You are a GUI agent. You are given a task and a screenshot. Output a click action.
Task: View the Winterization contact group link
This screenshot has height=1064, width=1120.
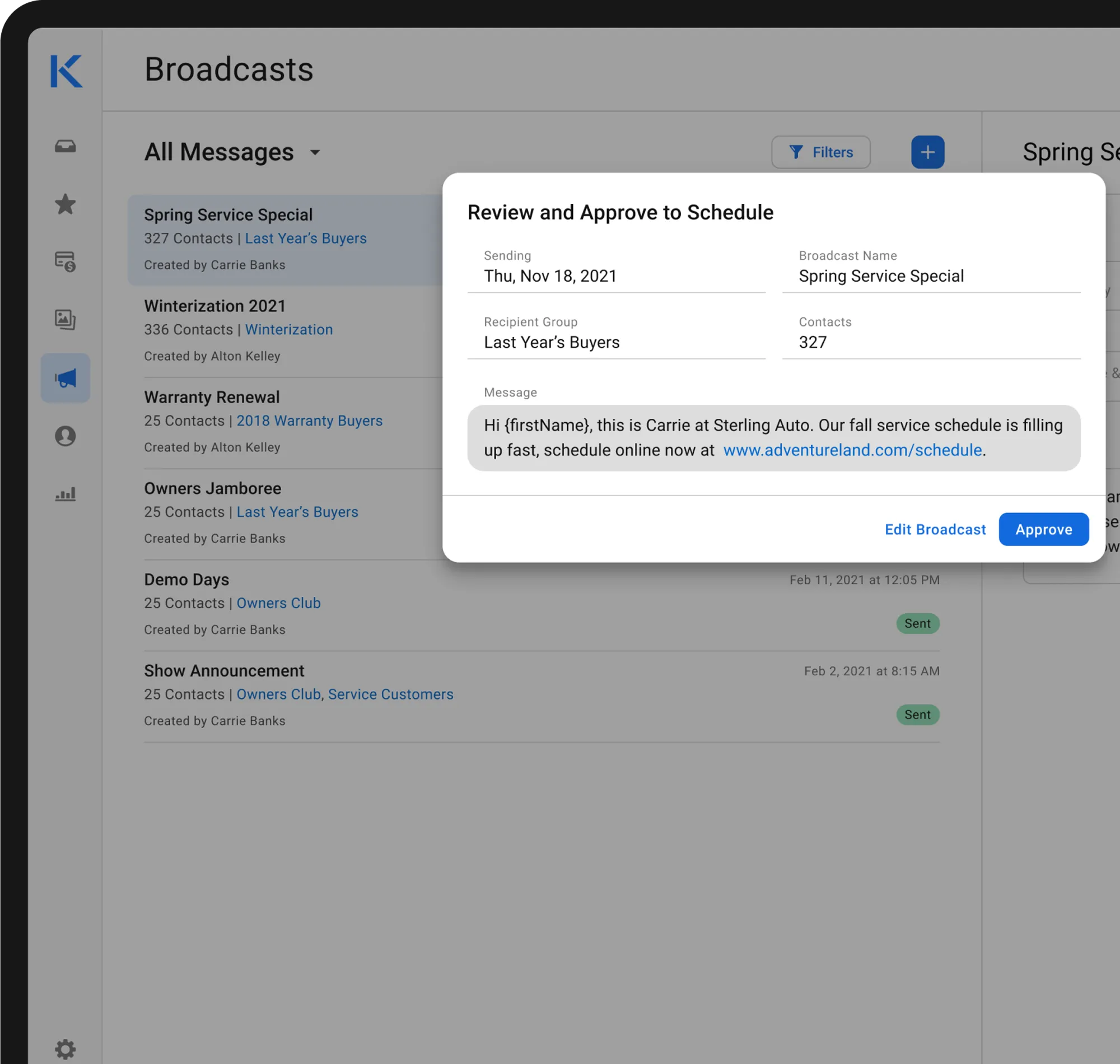coord(289,329)
